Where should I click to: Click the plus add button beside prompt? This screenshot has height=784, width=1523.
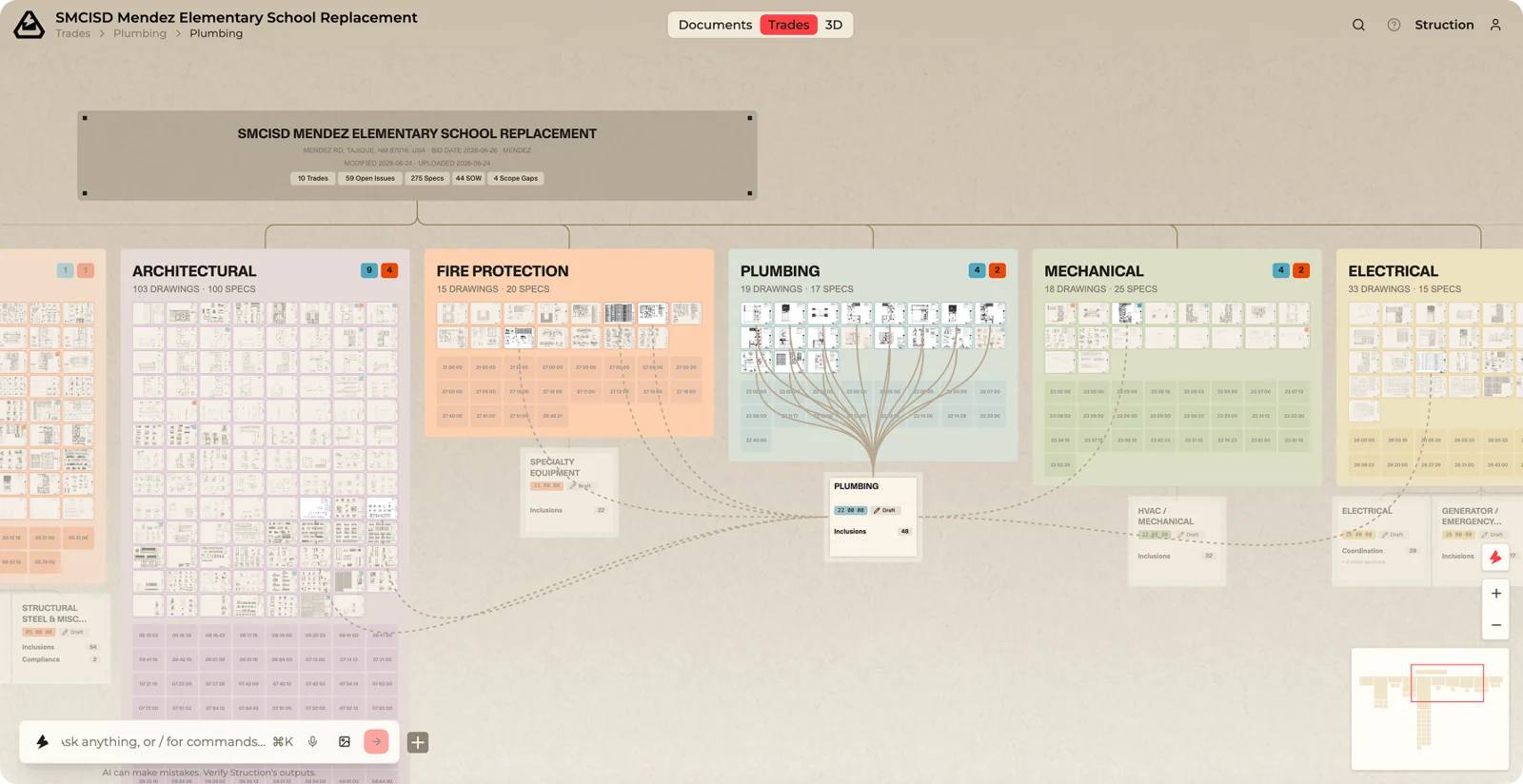click(418, 742)
